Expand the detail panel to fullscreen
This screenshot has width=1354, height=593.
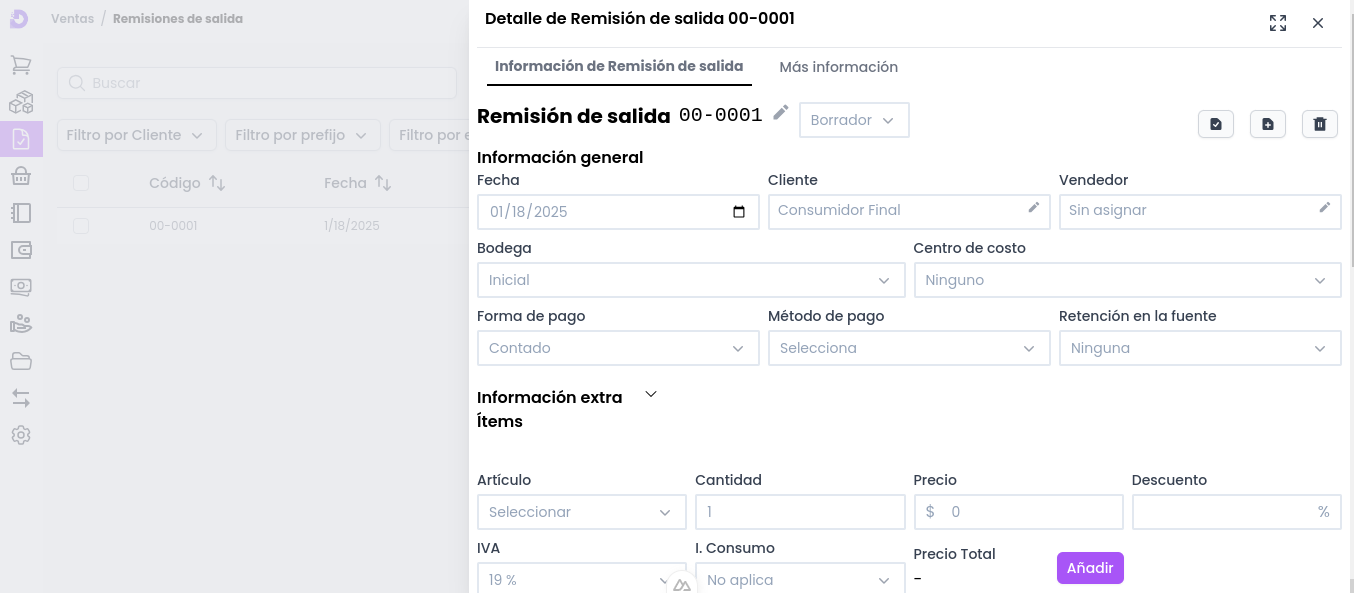[x=1278, y=23]
